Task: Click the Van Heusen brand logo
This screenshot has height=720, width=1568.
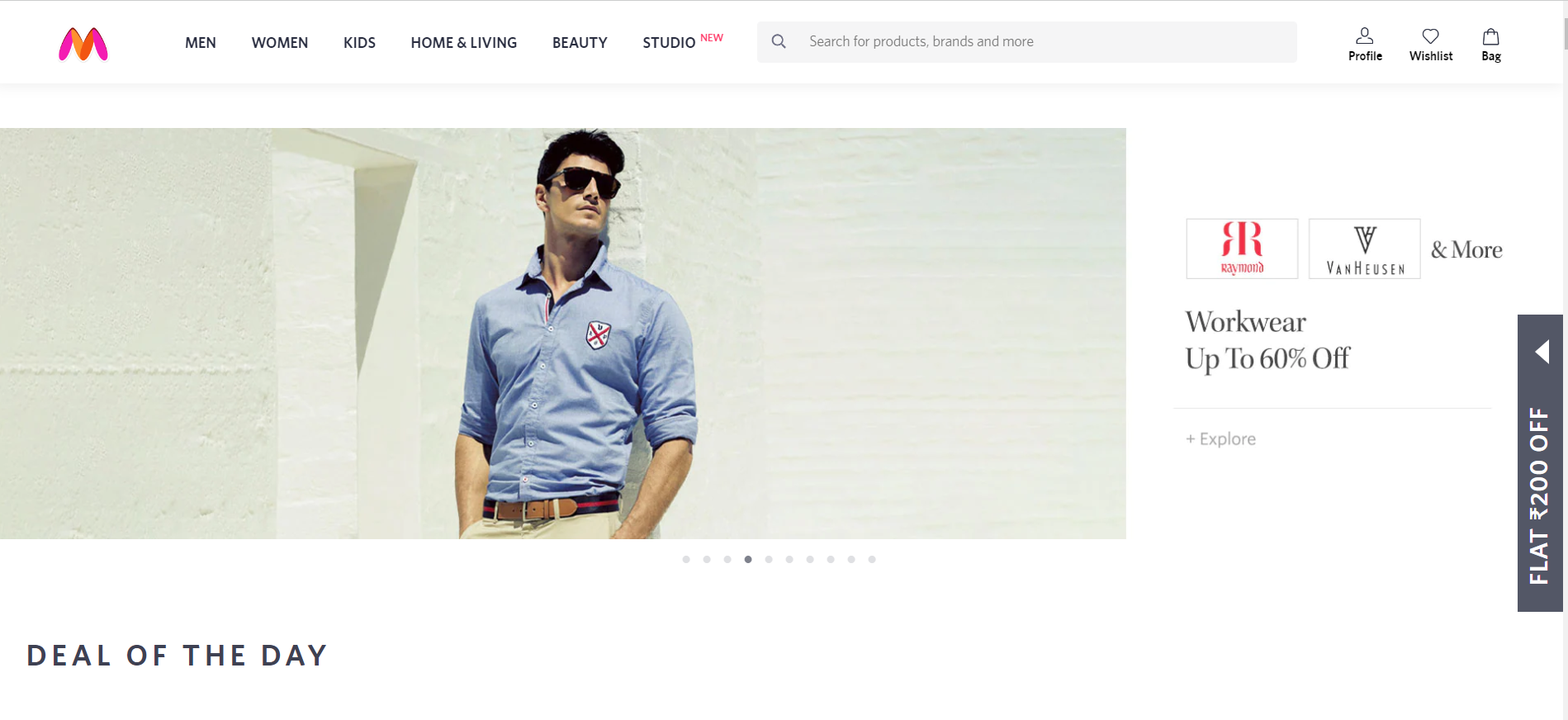Action: [1364, 249]
